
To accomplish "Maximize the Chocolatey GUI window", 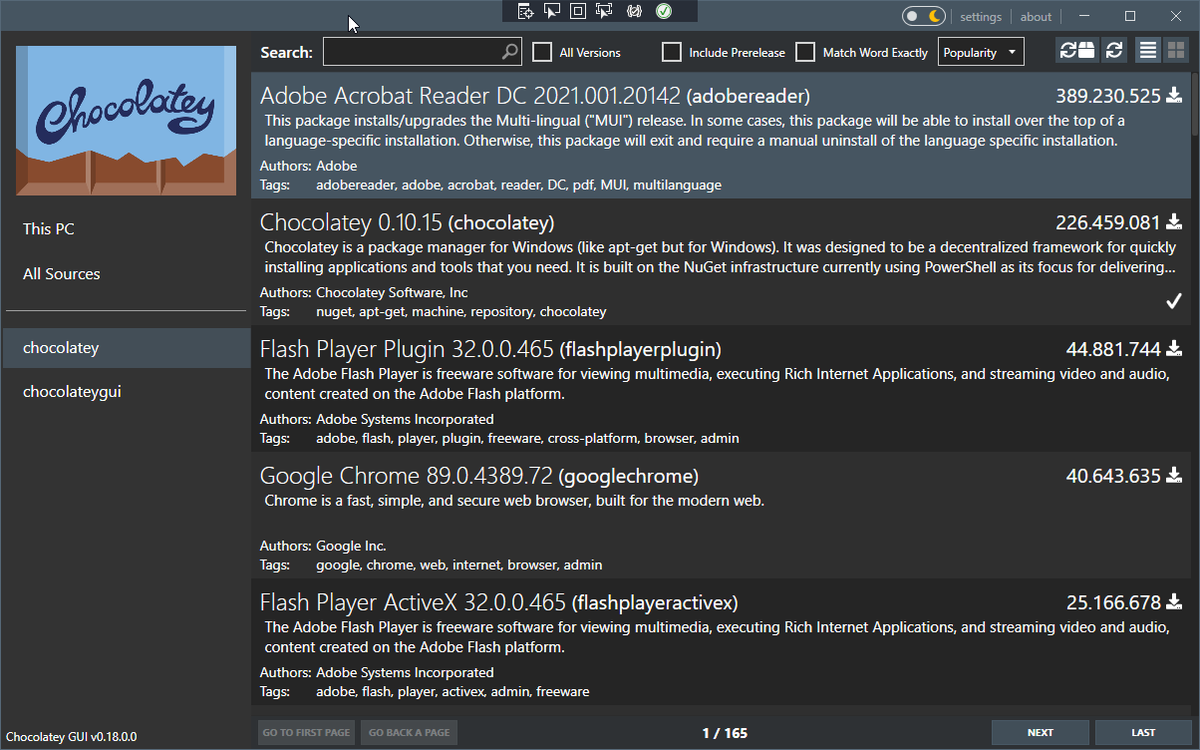I will [1130, 16].
